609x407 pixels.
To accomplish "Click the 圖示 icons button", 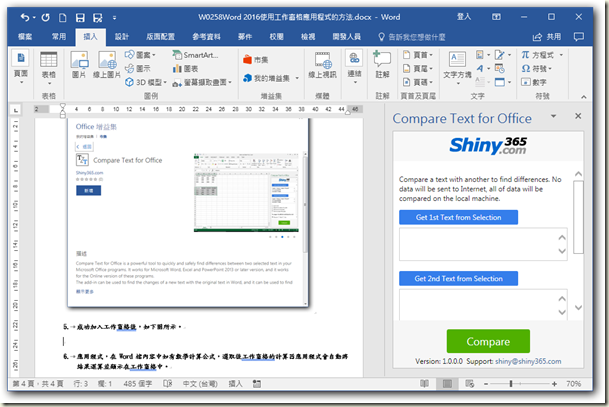I will [138, 69].
